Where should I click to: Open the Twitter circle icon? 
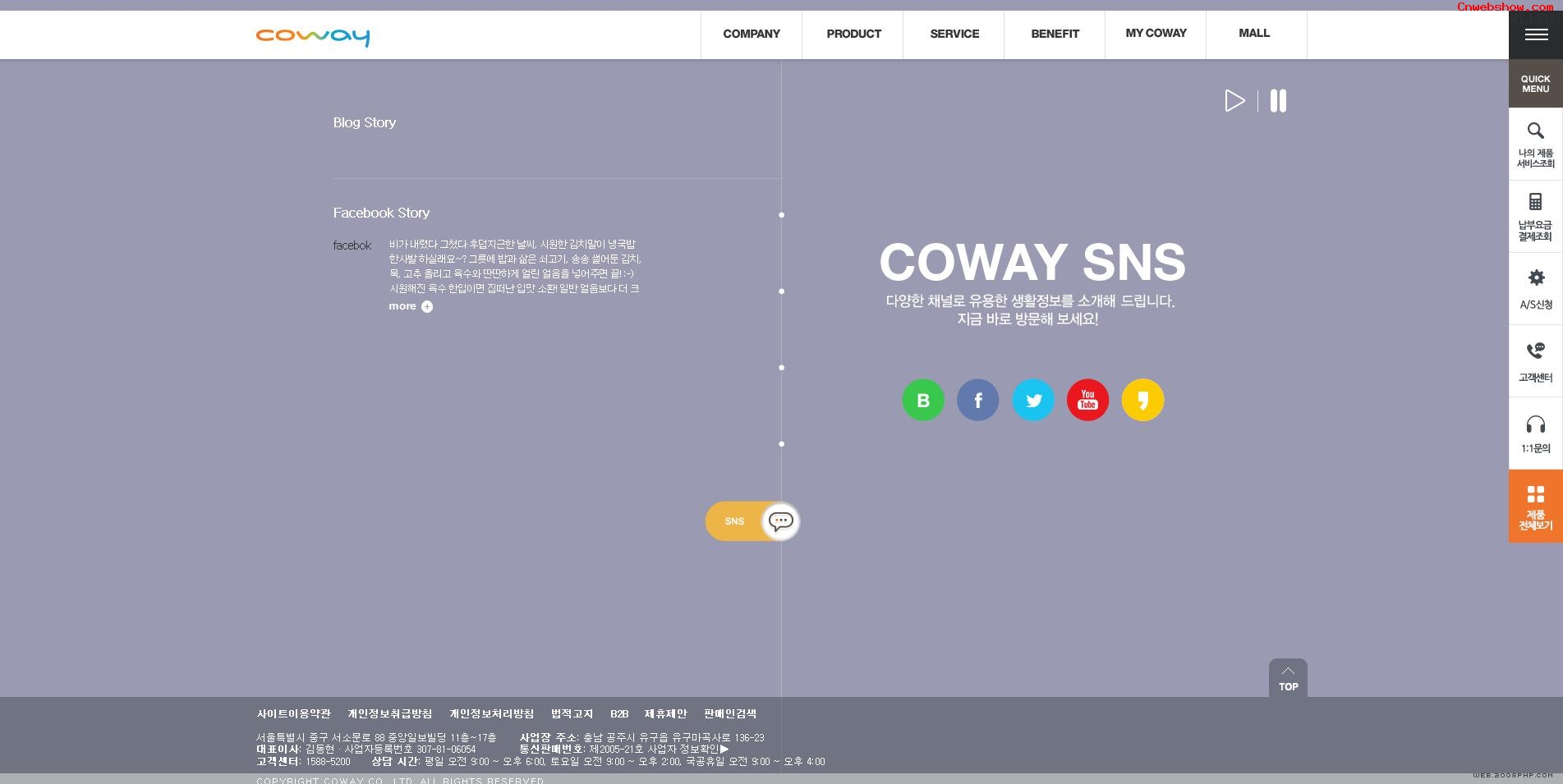(x=1033, y=400)
